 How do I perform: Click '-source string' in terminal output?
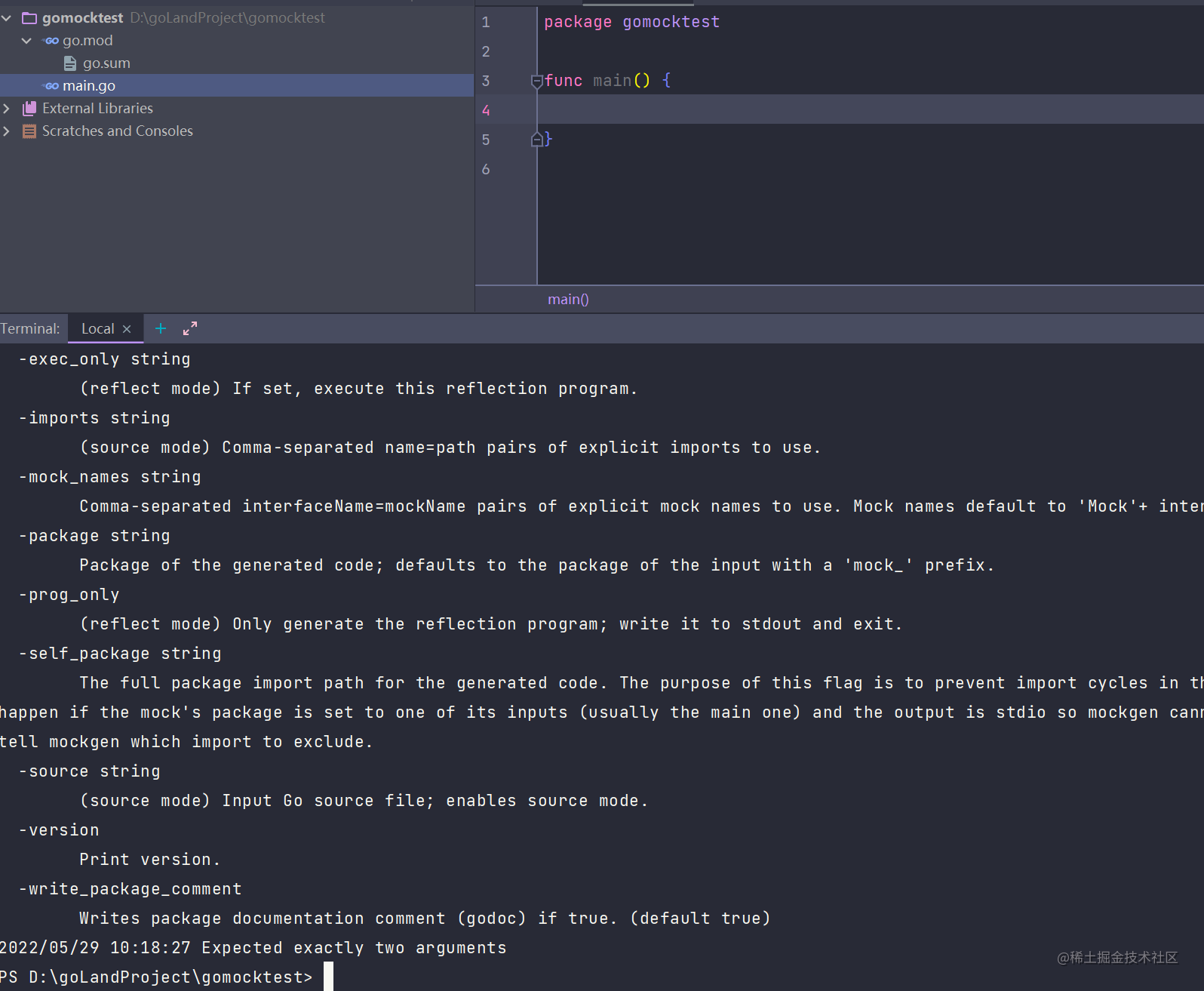click(x=90, y=771)
